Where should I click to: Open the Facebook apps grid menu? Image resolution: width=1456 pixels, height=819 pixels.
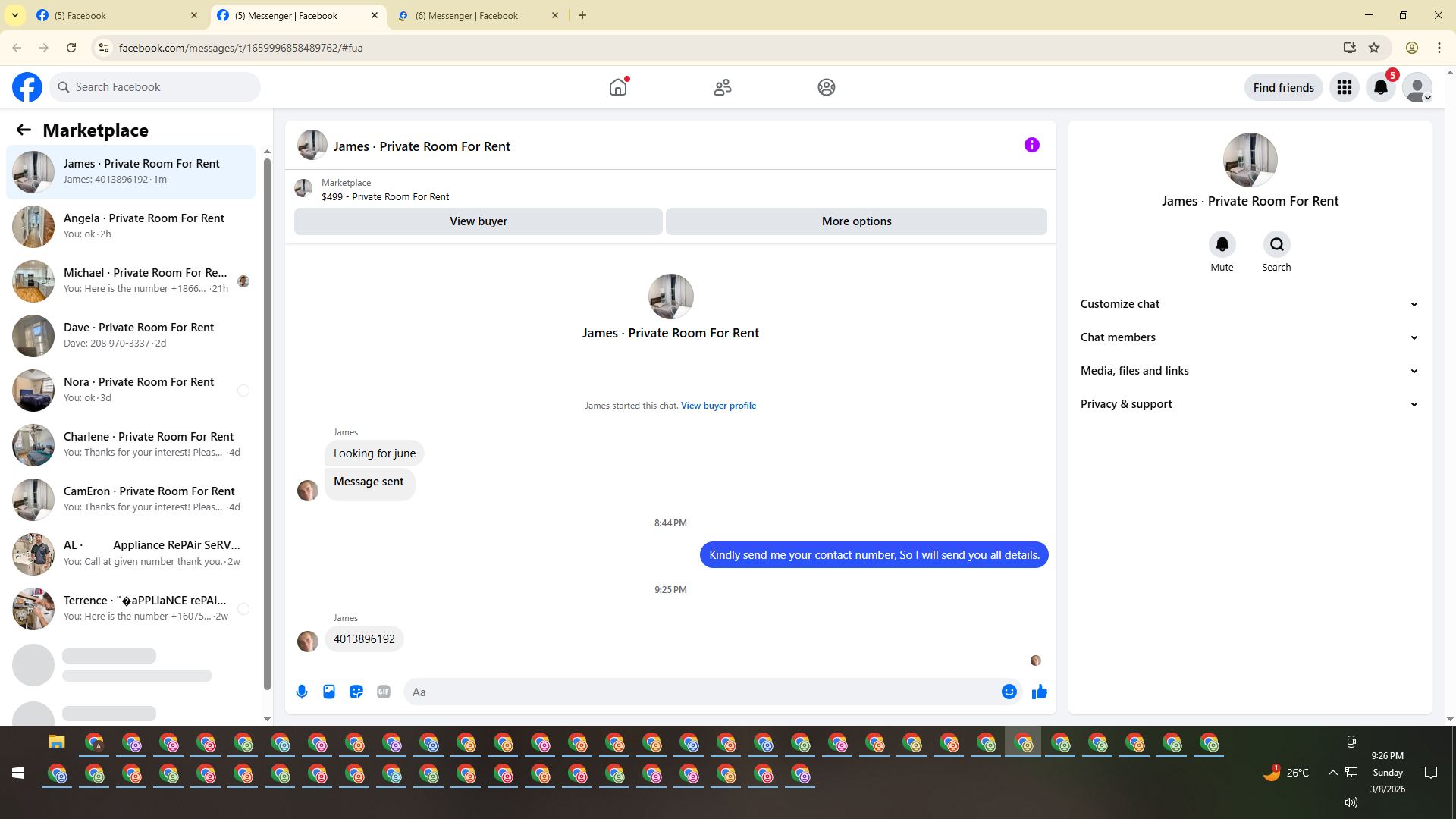pyautogui.click(x=1345, y=87)
